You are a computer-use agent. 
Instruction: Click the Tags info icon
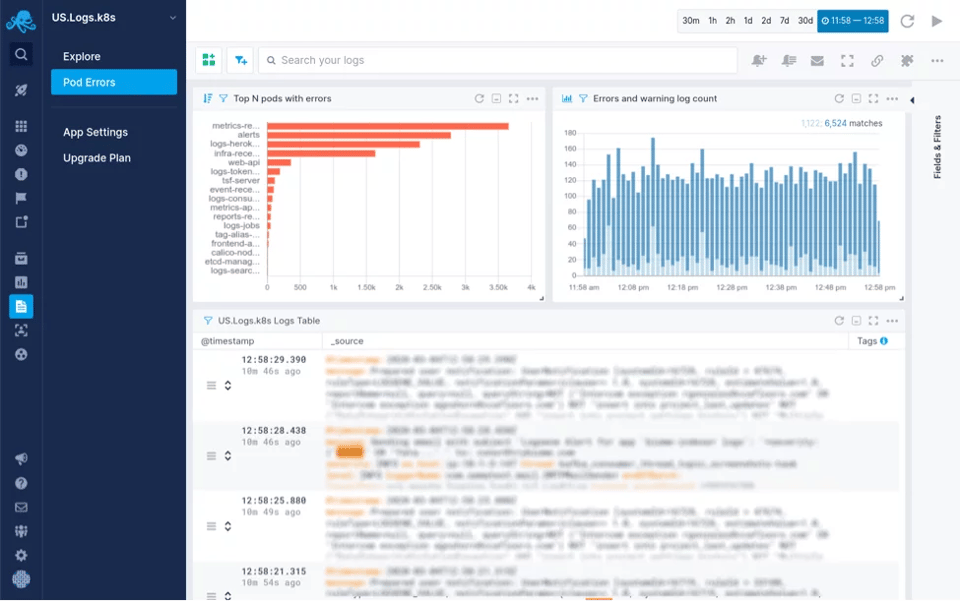pyautogui.click(x=883, y=341)
